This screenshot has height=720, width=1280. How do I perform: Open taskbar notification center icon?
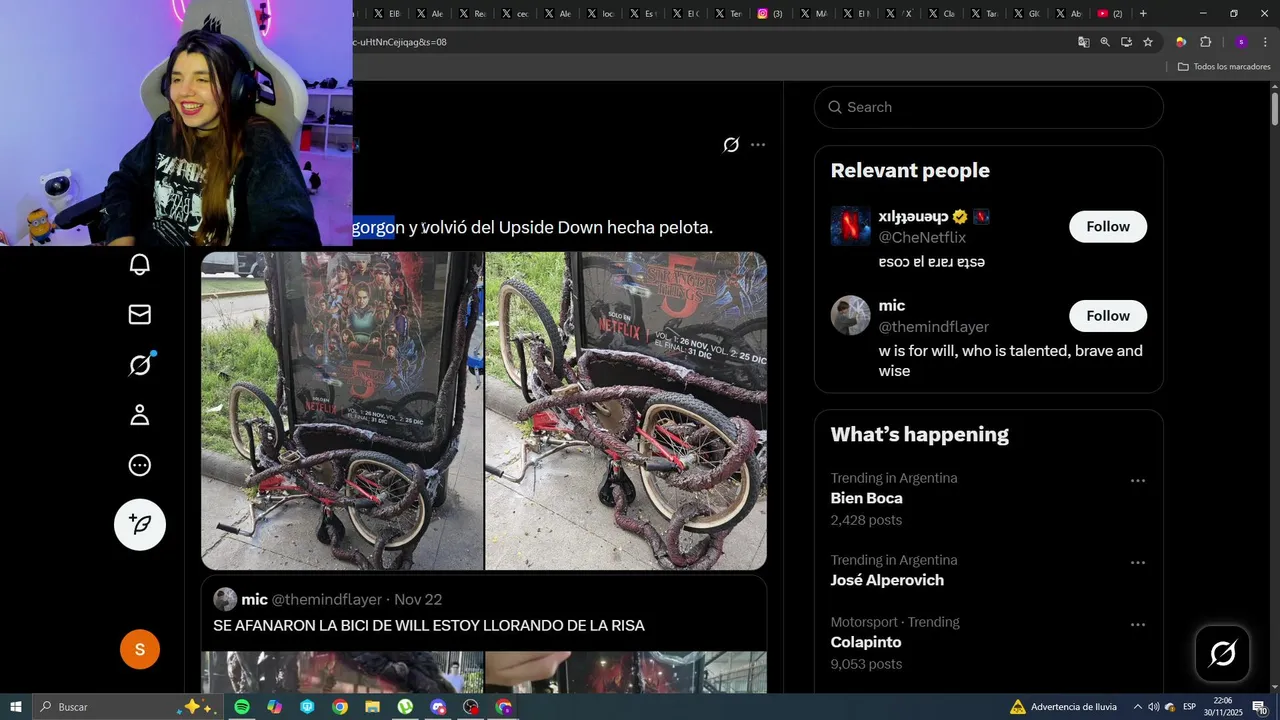pos(1260,707)
